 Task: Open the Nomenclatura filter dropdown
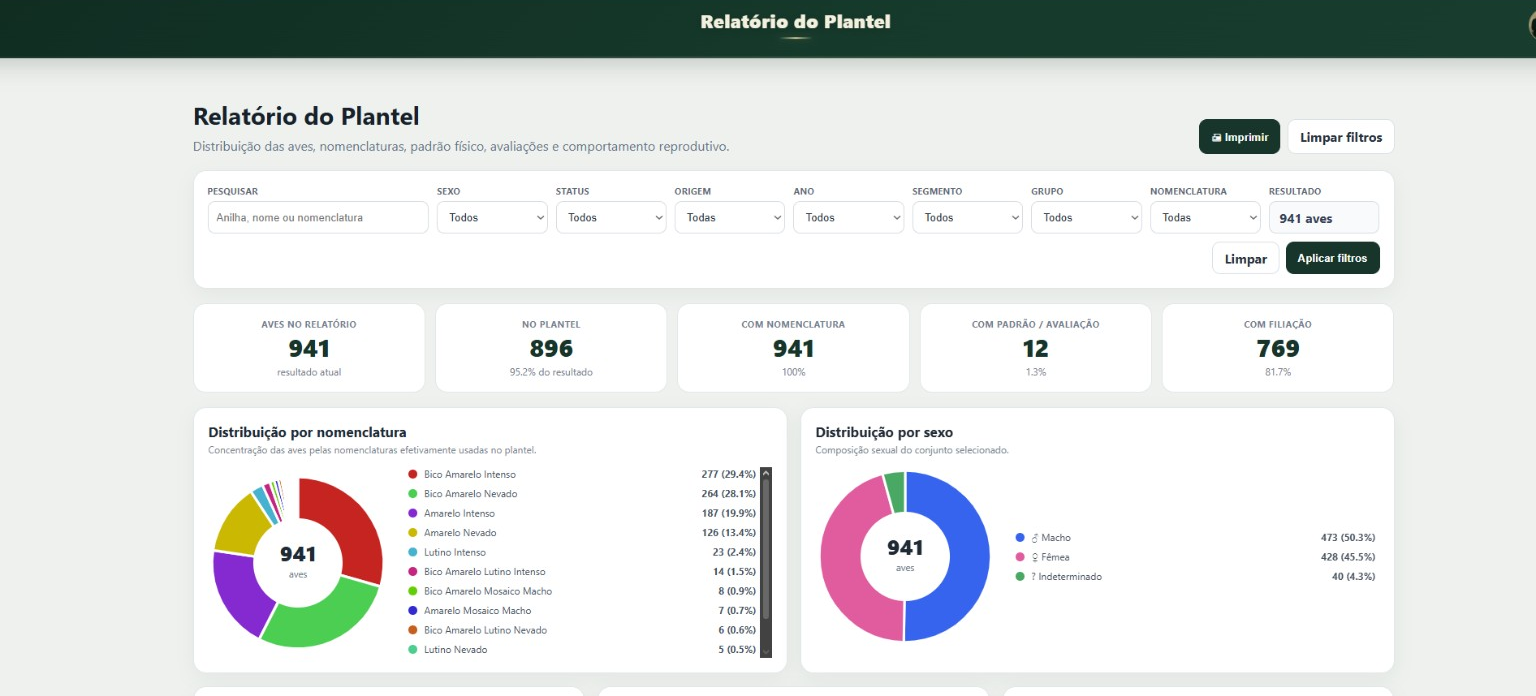[x=1205, y=217]
